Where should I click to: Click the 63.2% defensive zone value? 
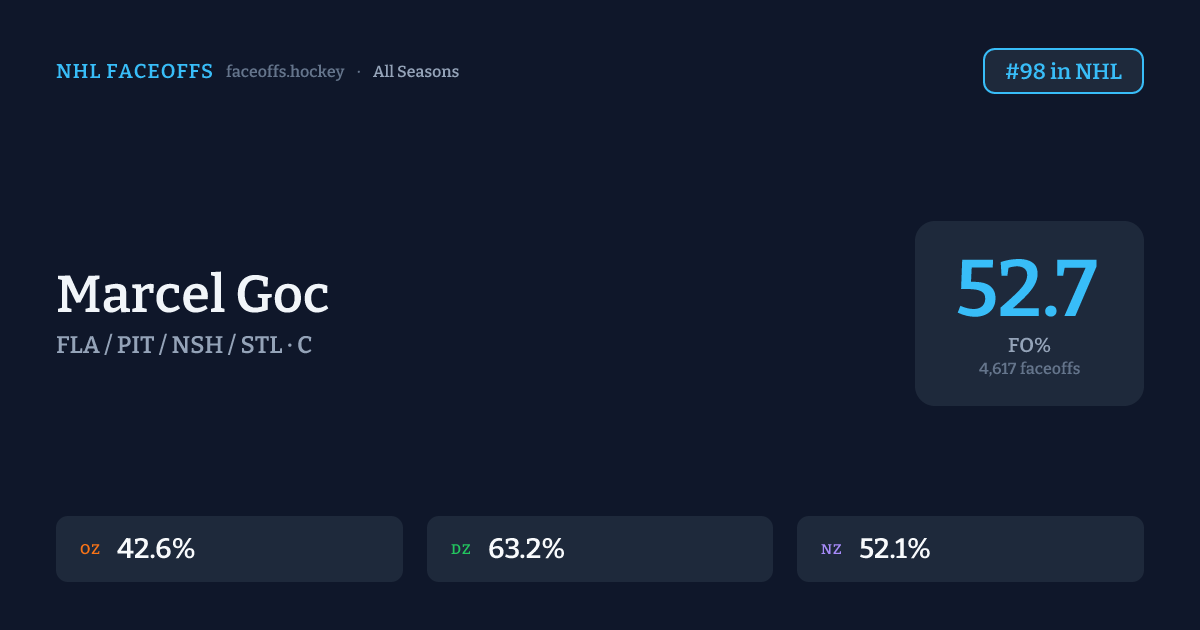pos(526,549)
